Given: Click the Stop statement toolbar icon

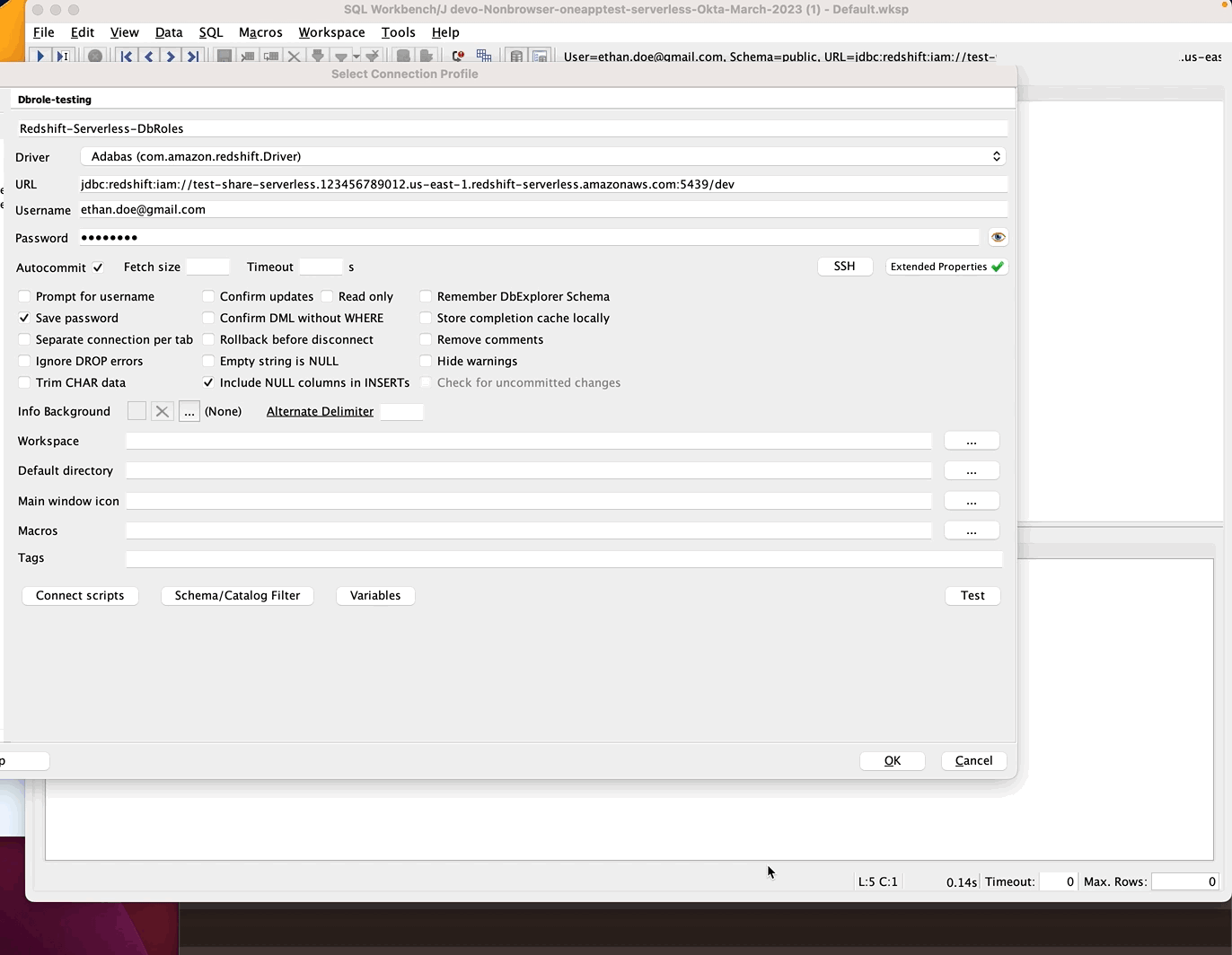Looking at the screenshot, I should pos(94,57).
